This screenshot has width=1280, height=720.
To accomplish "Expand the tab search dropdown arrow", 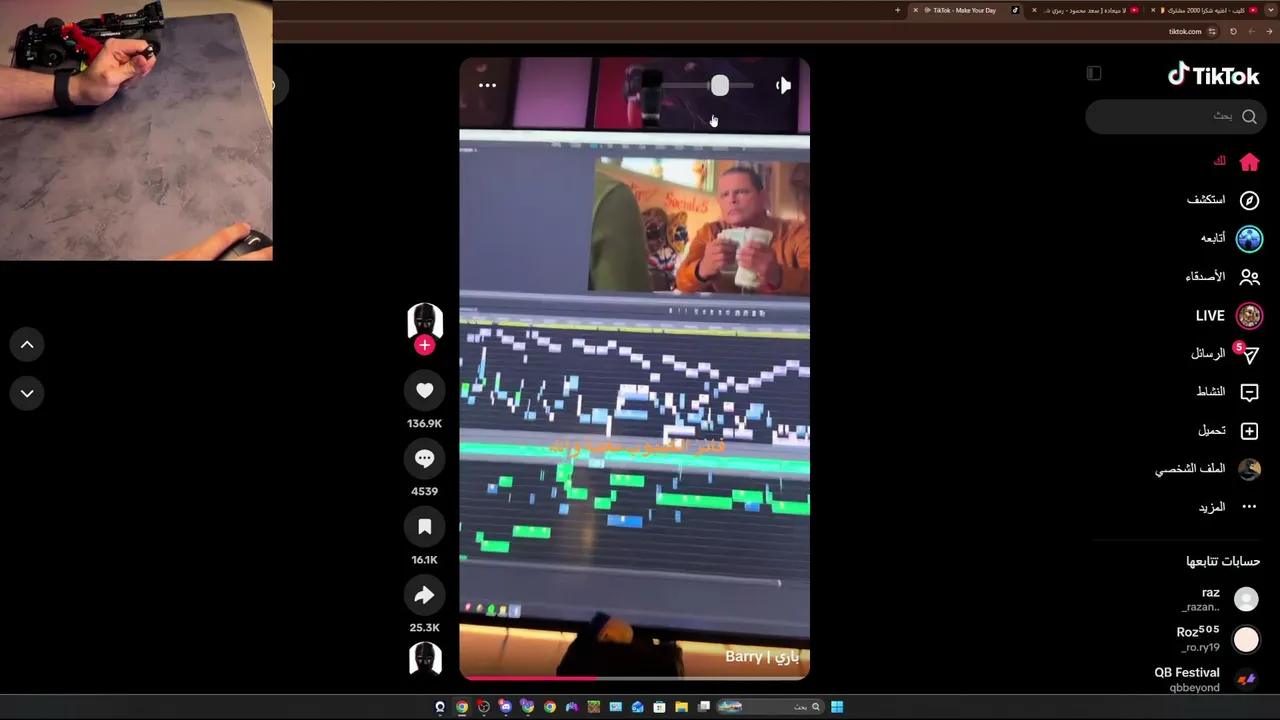I will coord(1269,10).
